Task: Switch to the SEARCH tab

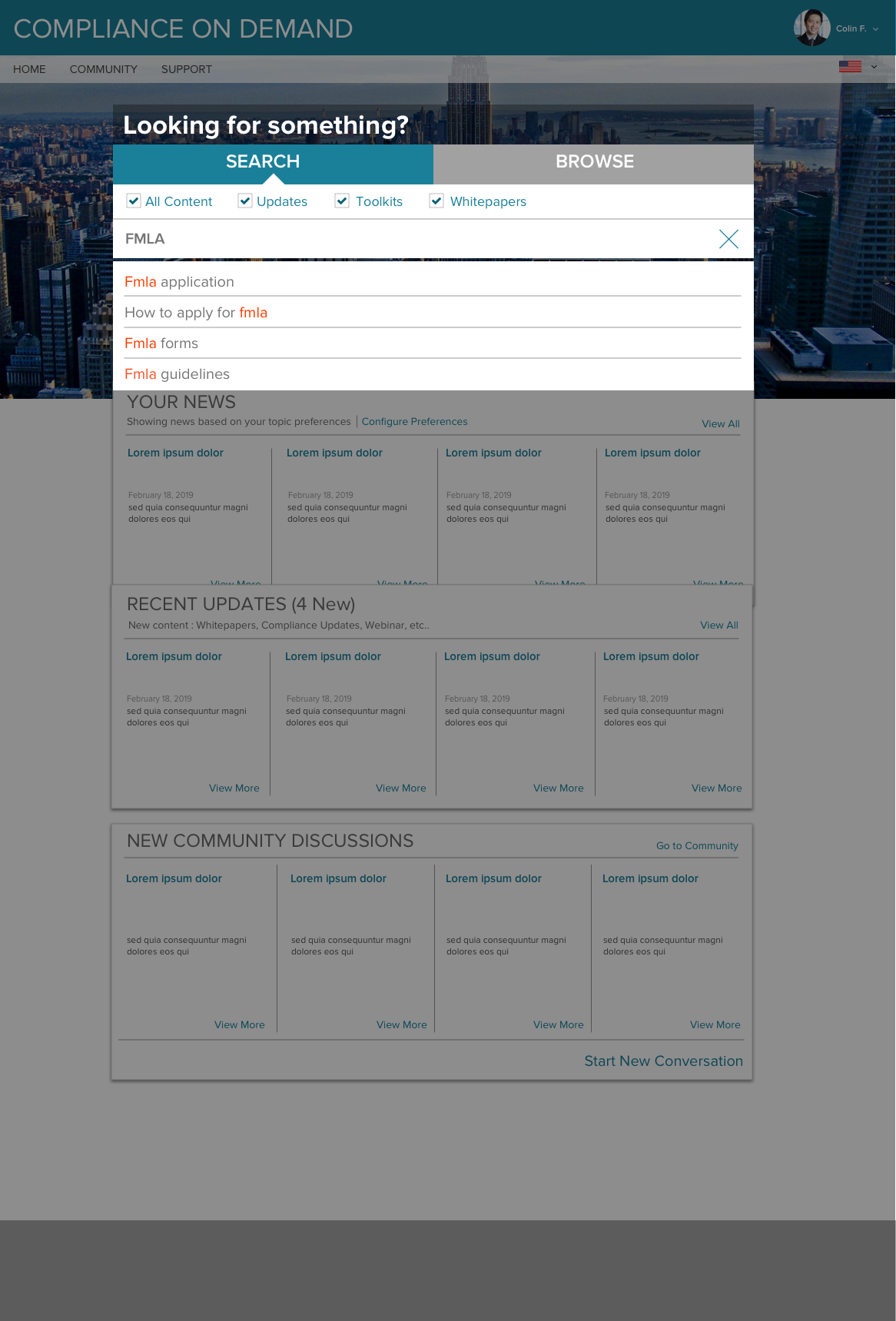Action: 273,164
